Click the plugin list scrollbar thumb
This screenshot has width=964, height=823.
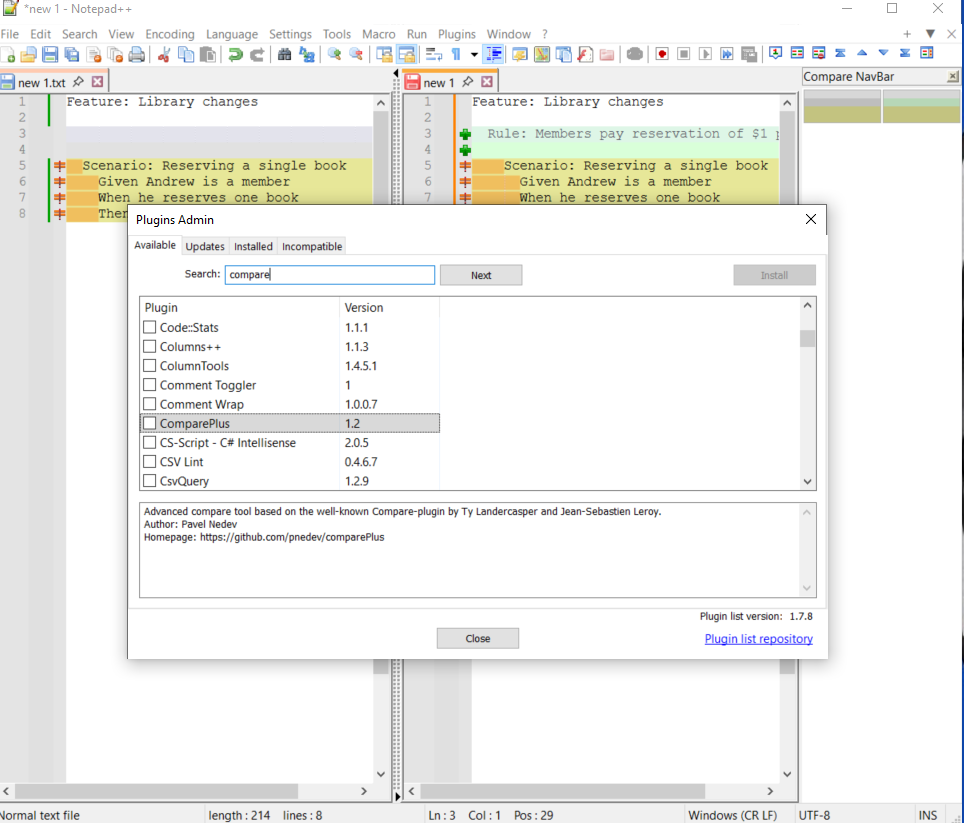pyautogui.click(x=807, y=339)
